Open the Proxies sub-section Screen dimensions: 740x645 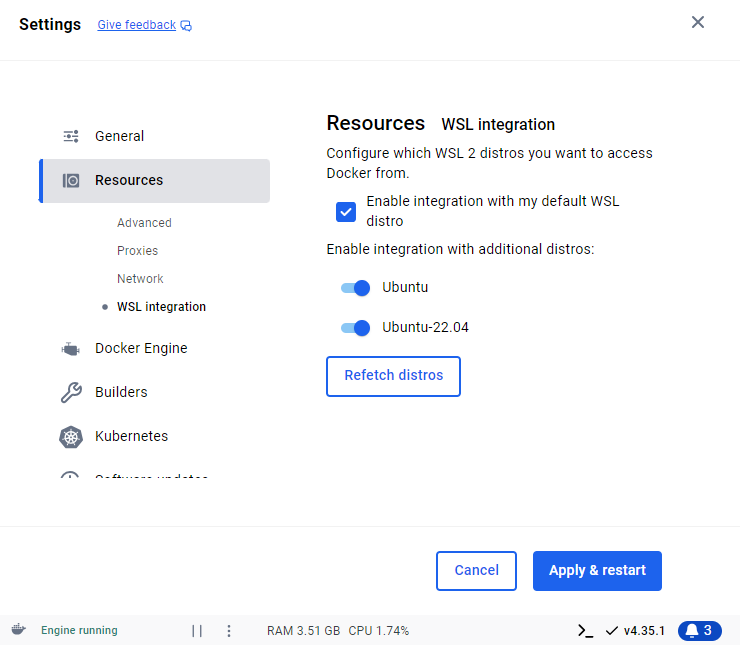137,251
